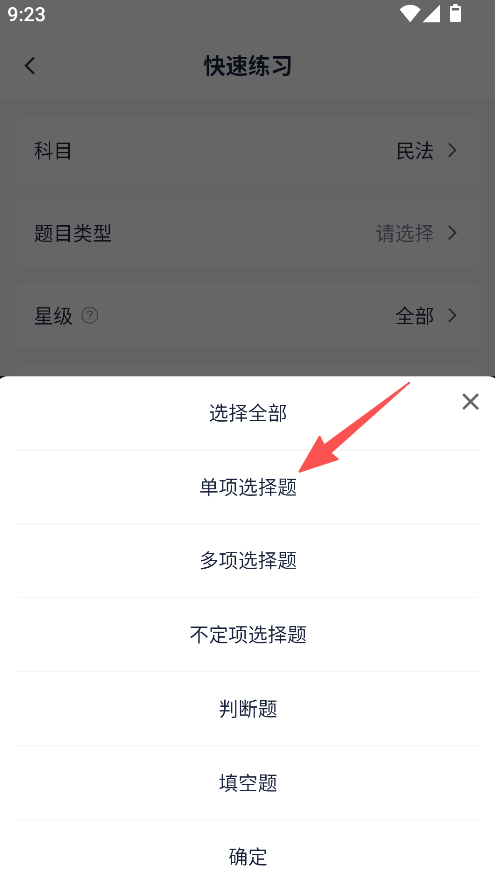
Task: Pick the 多项选择题 option
Action: (248, 560)
